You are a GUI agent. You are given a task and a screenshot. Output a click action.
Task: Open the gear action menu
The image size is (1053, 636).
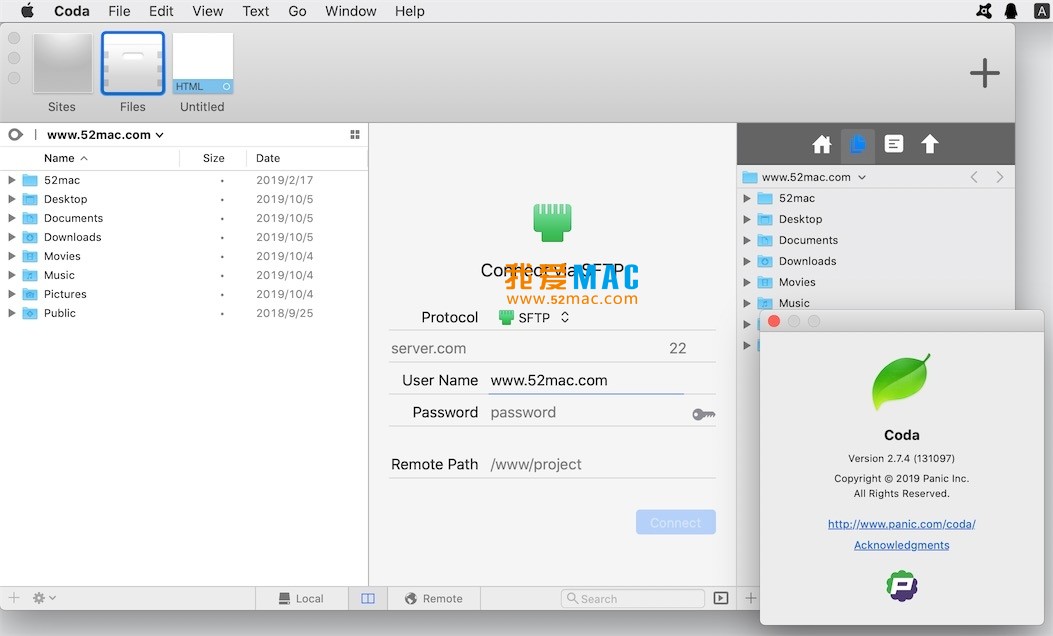(44, 598)
